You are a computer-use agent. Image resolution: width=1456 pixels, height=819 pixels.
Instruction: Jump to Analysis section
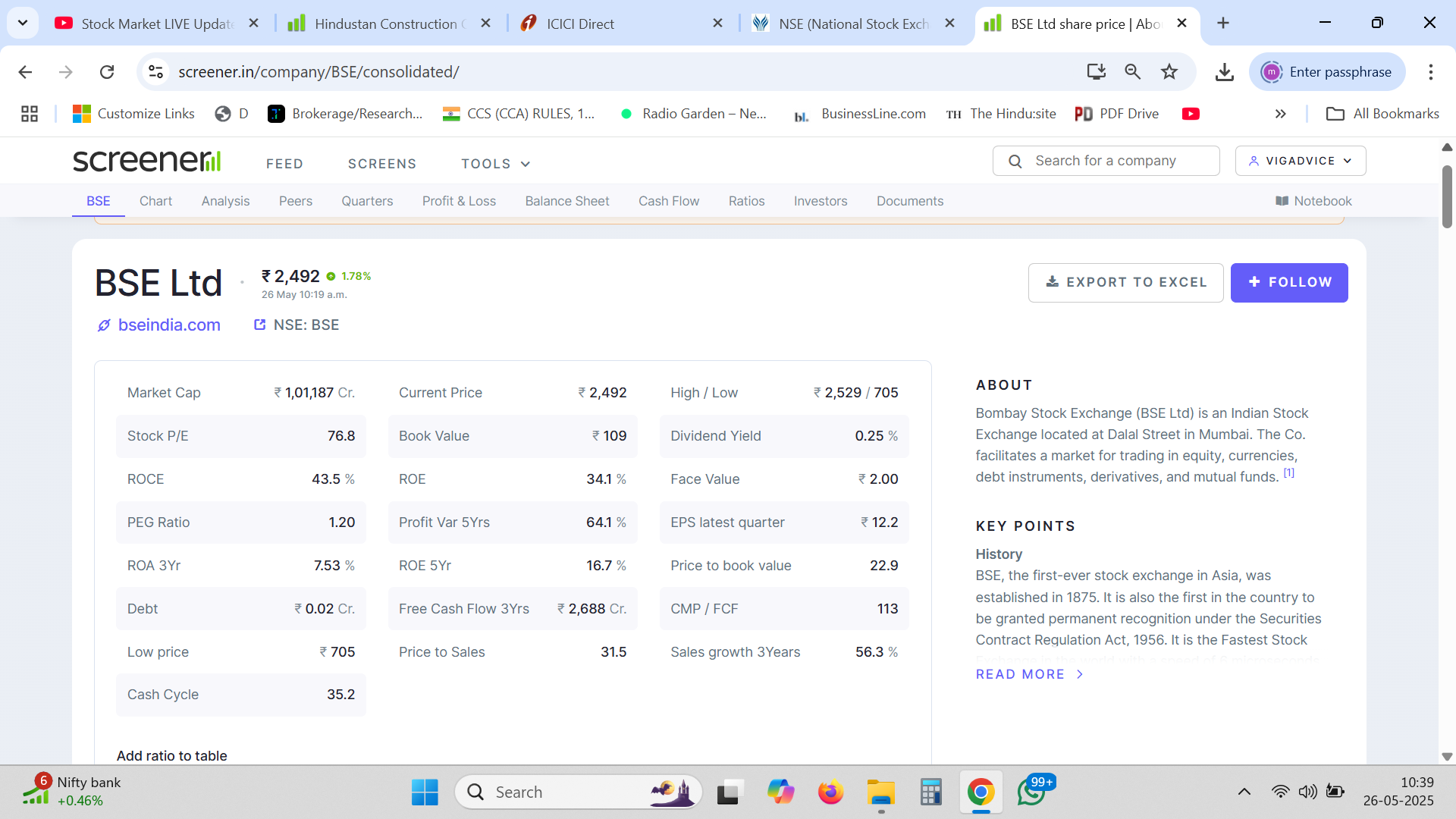pyautogui.click(x=225, y=201)
